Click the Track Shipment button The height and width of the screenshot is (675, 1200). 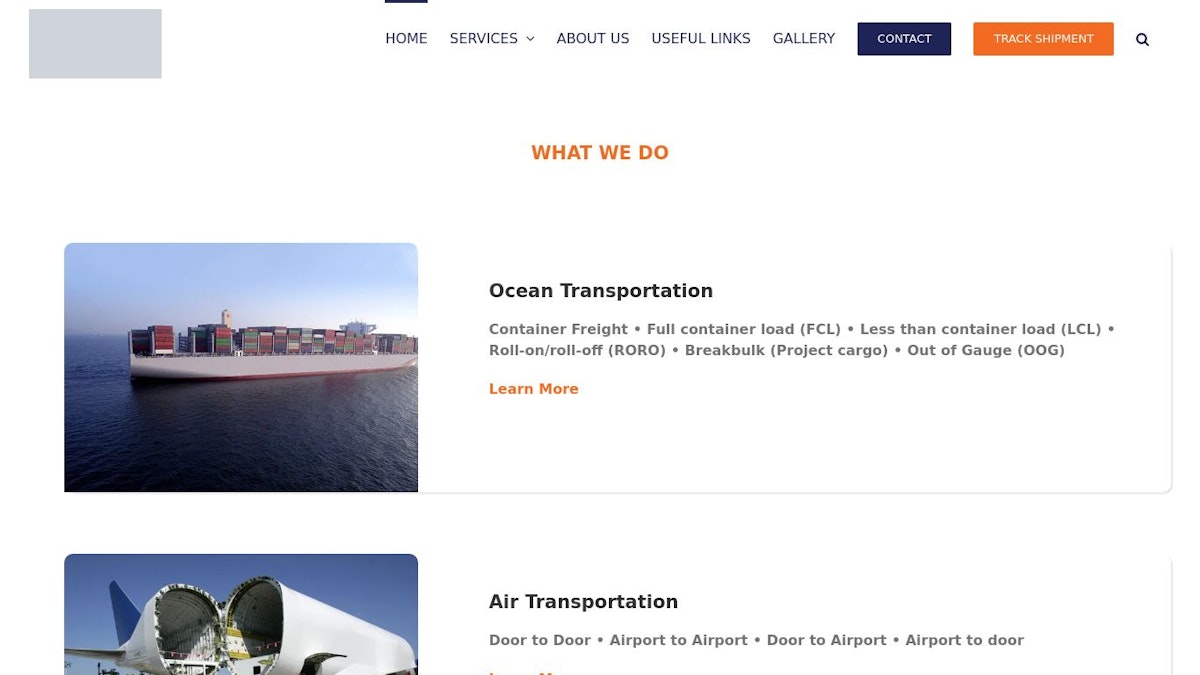point(1043,39)
